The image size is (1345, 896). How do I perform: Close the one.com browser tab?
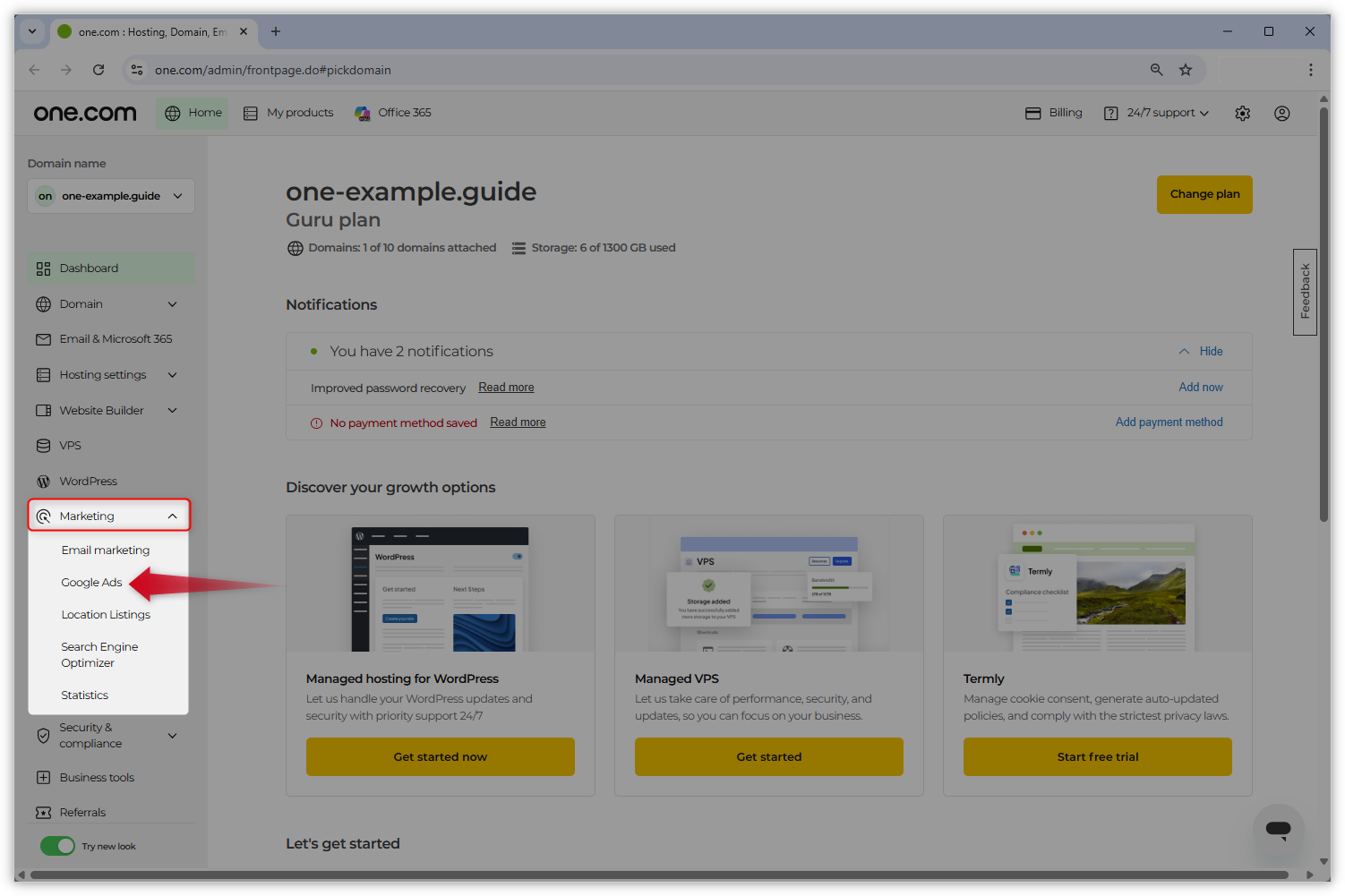coord(244,31)
